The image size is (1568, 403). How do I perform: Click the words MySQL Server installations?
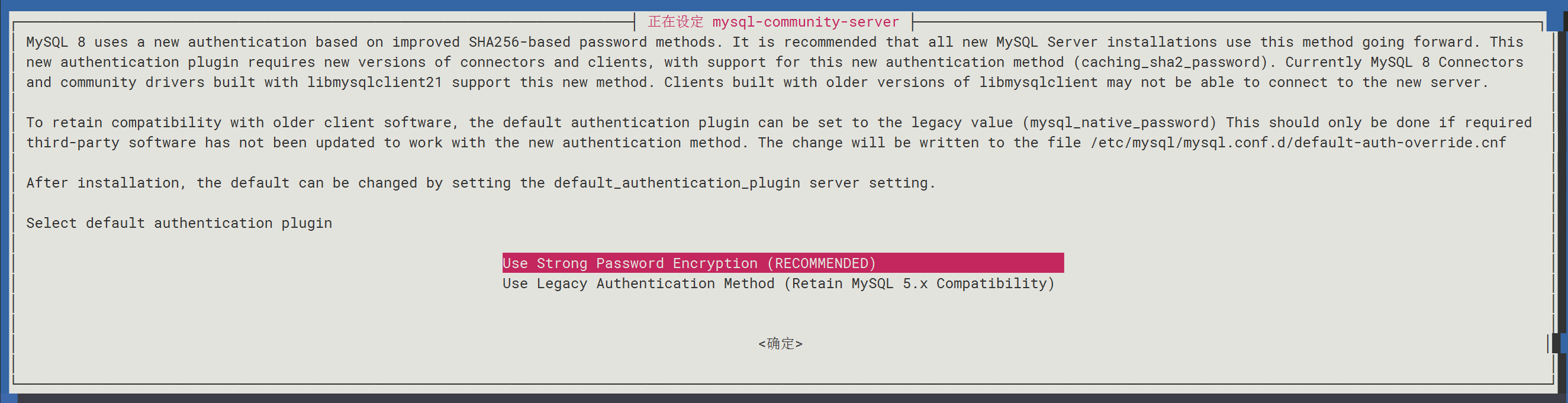(1106, 42)
